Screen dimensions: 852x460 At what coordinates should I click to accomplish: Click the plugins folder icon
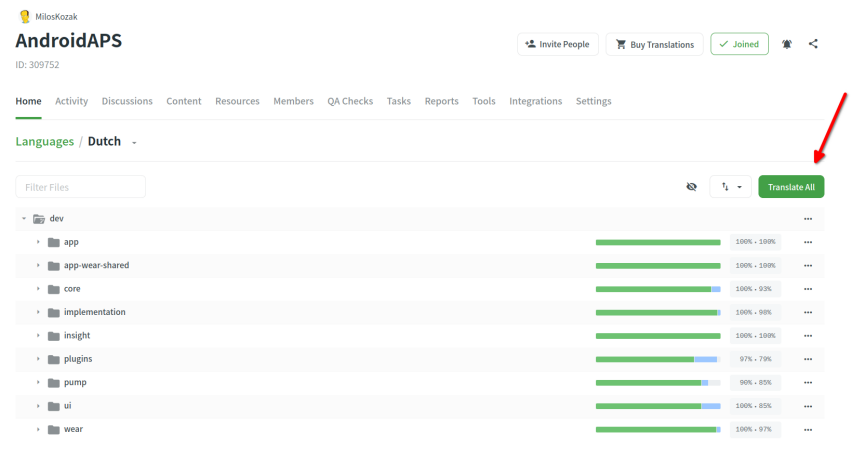(53, 359)
